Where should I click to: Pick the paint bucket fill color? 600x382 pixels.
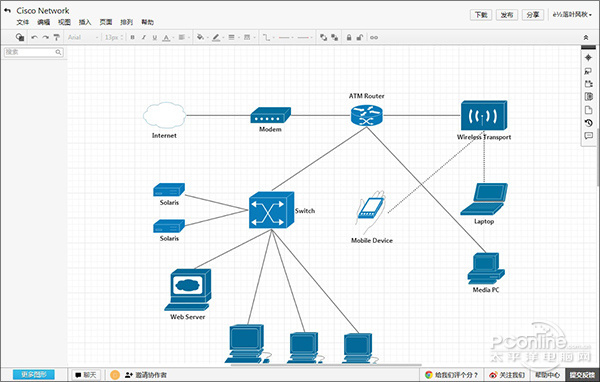tap(200, 37)
